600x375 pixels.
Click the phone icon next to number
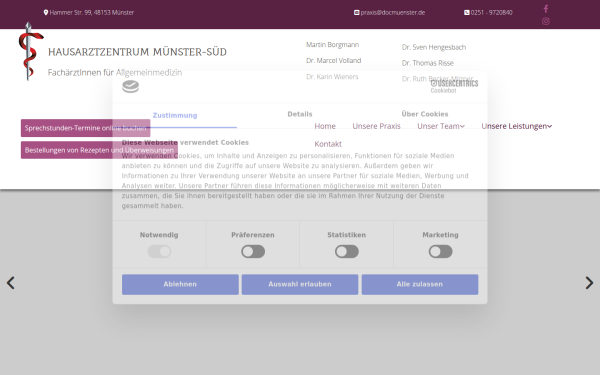[466, 12]
